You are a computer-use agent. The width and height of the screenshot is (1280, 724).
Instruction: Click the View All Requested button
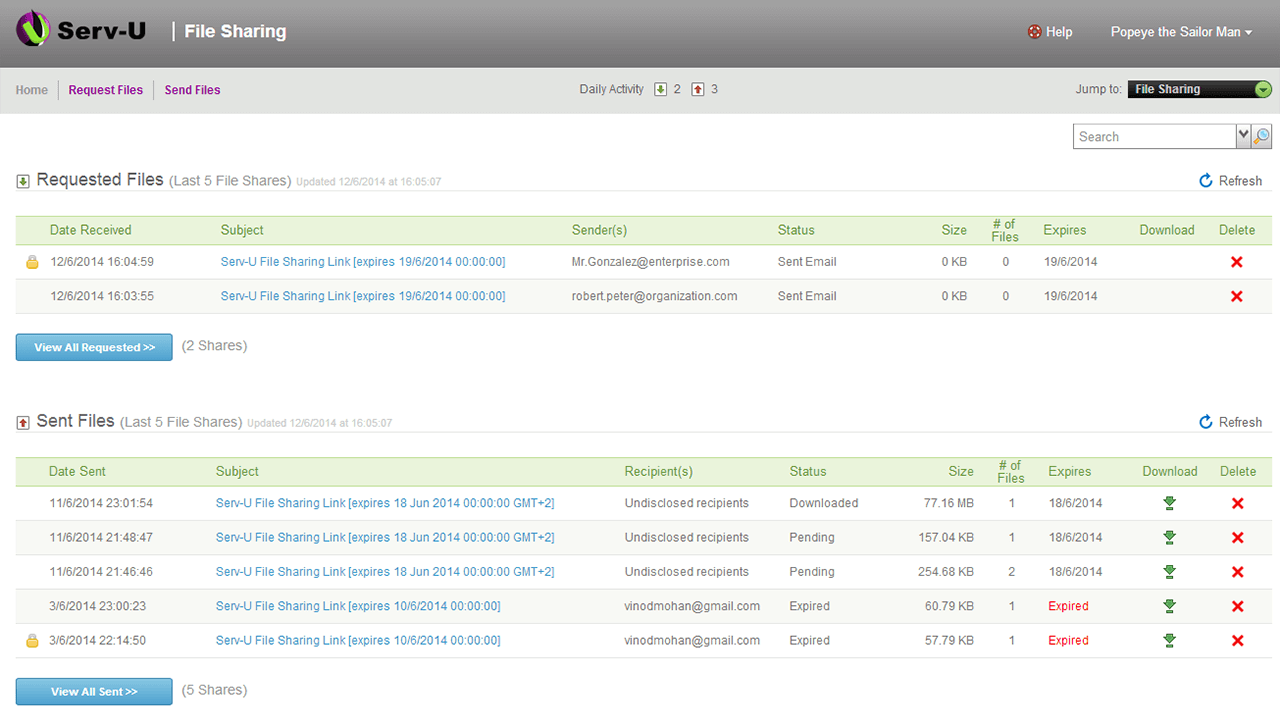point(94,347)
